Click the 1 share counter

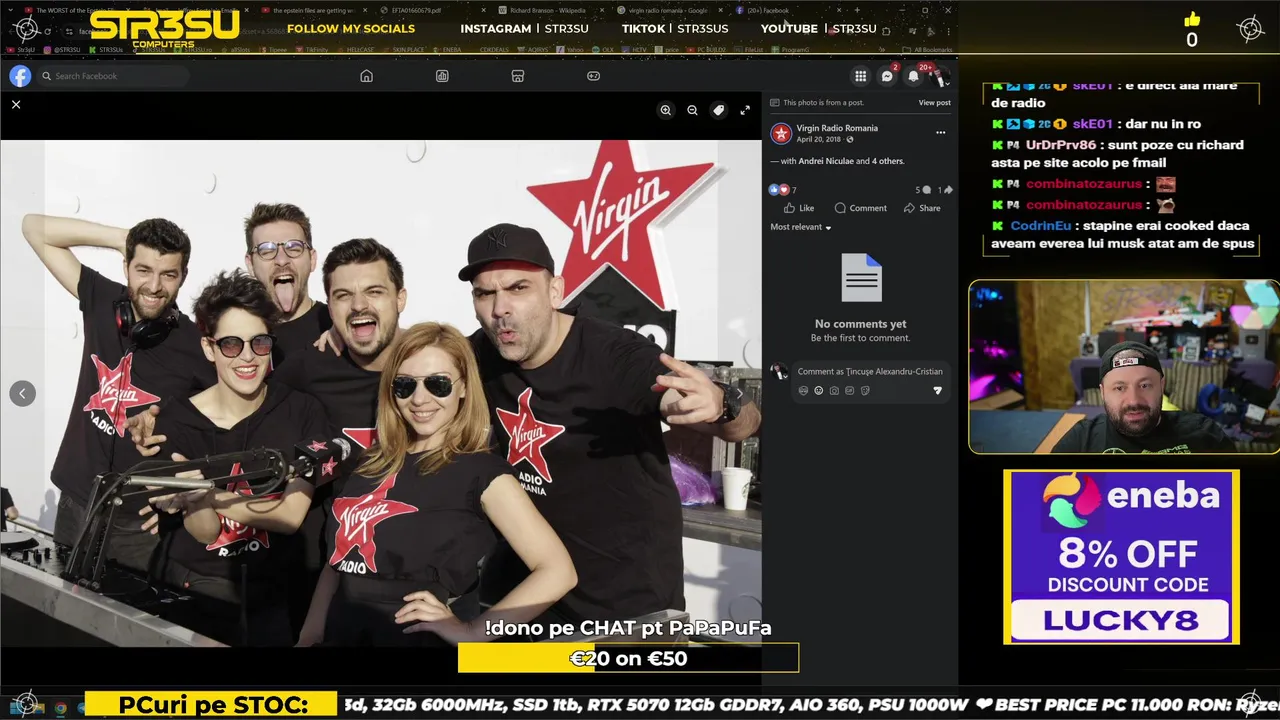(944, 189)
